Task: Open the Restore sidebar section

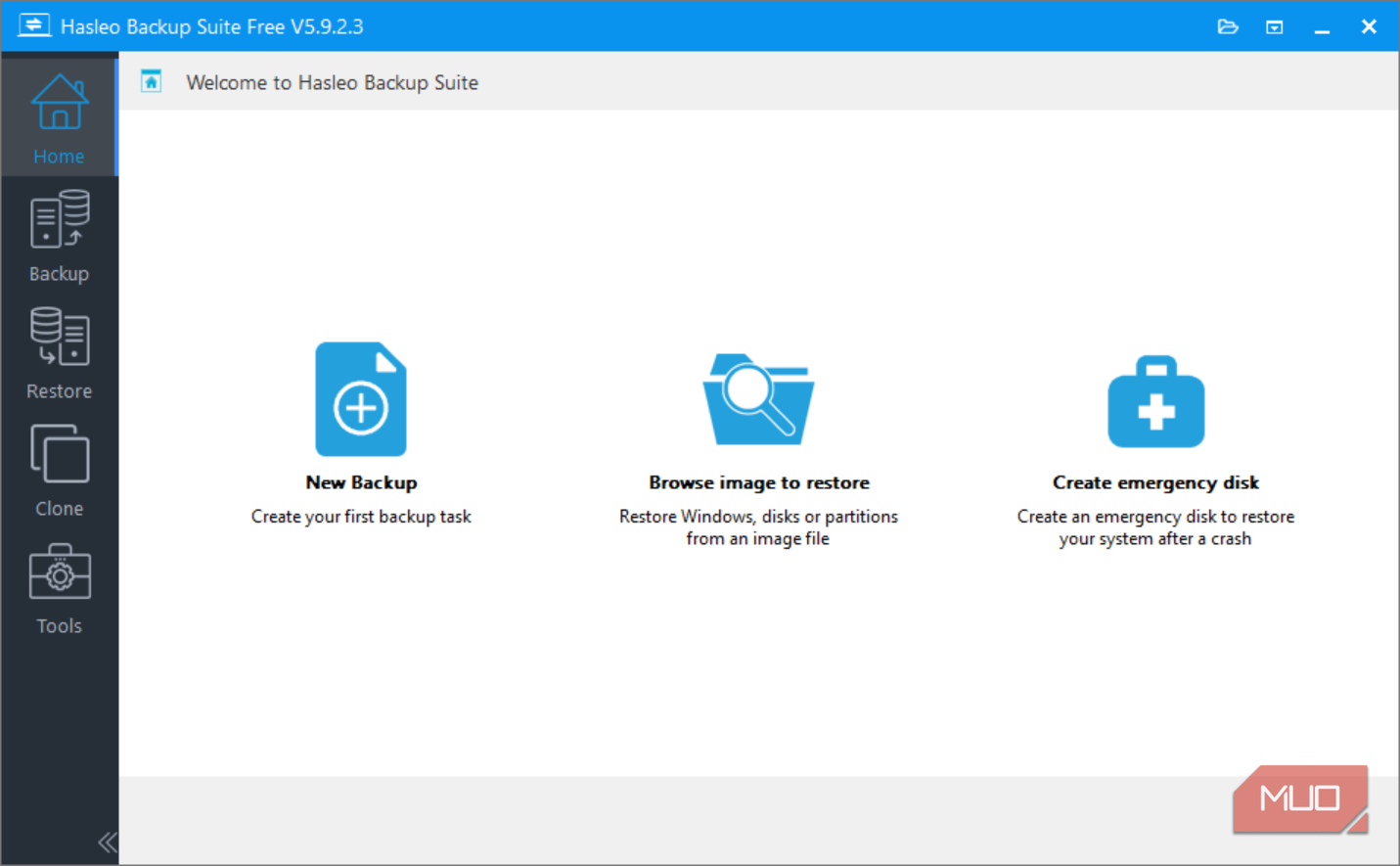Action: tap(59, 353)
